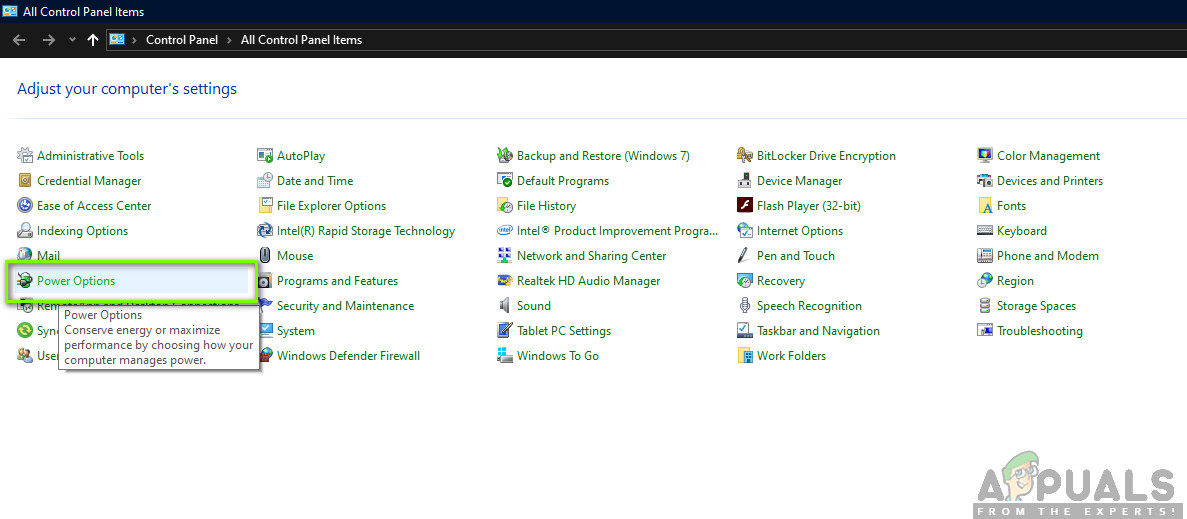Click the Back navigation arrow
This screenshot has width=1187, height=519.
tap(18, 40)
